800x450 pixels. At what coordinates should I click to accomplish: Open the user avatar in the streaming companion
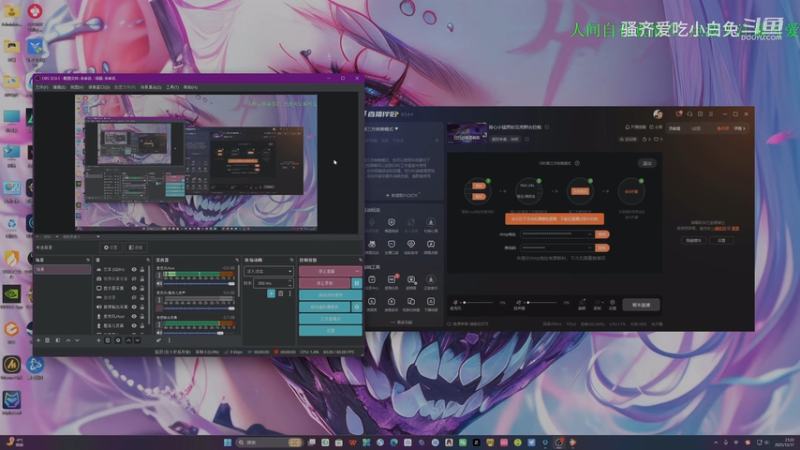pyautogui.click(x=658, y=114)
